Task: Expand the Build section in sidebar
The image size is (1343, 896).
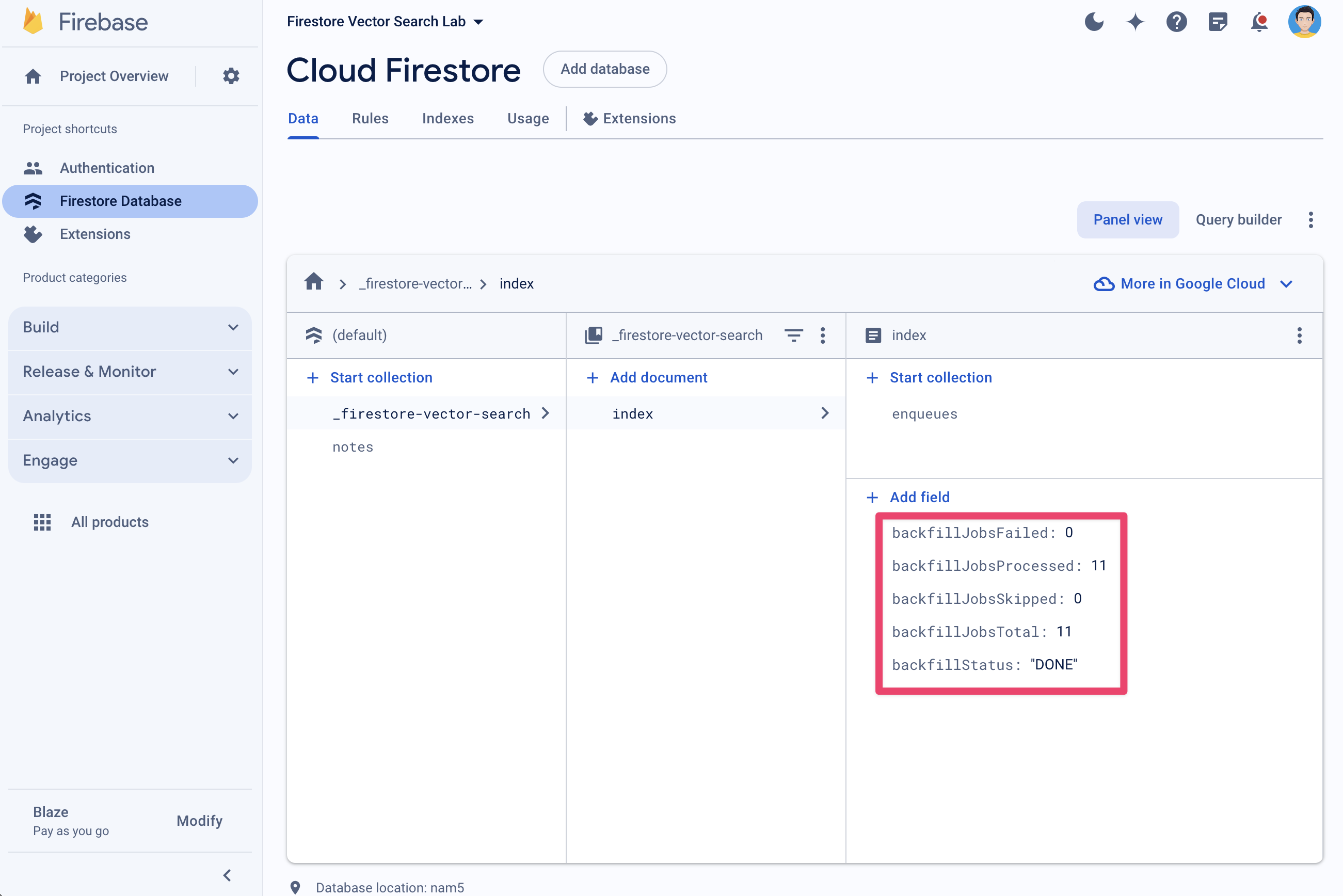Action: point(131,326)
